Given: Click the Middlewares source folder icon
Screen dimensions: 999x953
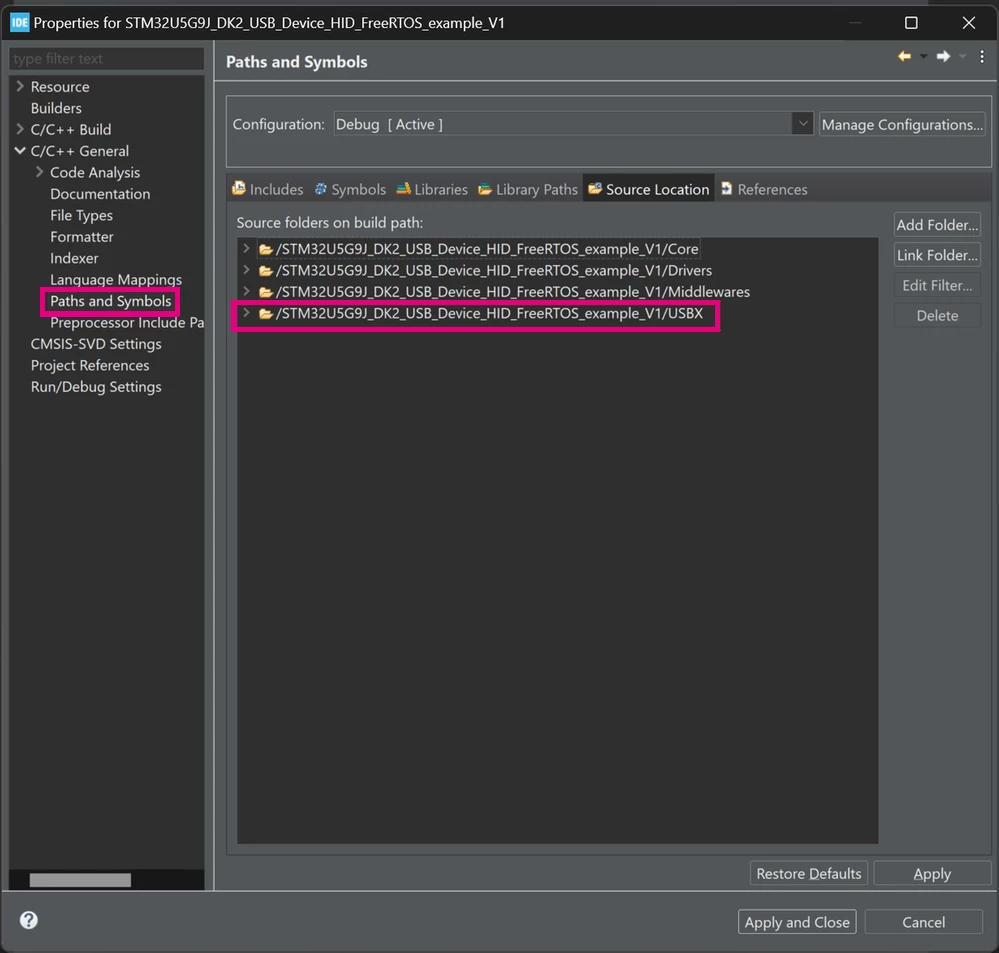Looking at the screenshot, I should [266, 292].
